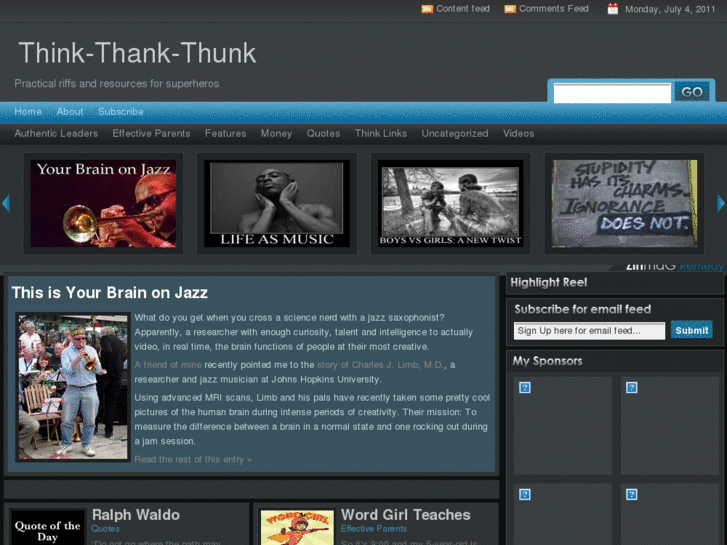Screen dimensions: 727x545
Task: Open the This is Your Brain on Jazz headline
Action: [109, 293]
